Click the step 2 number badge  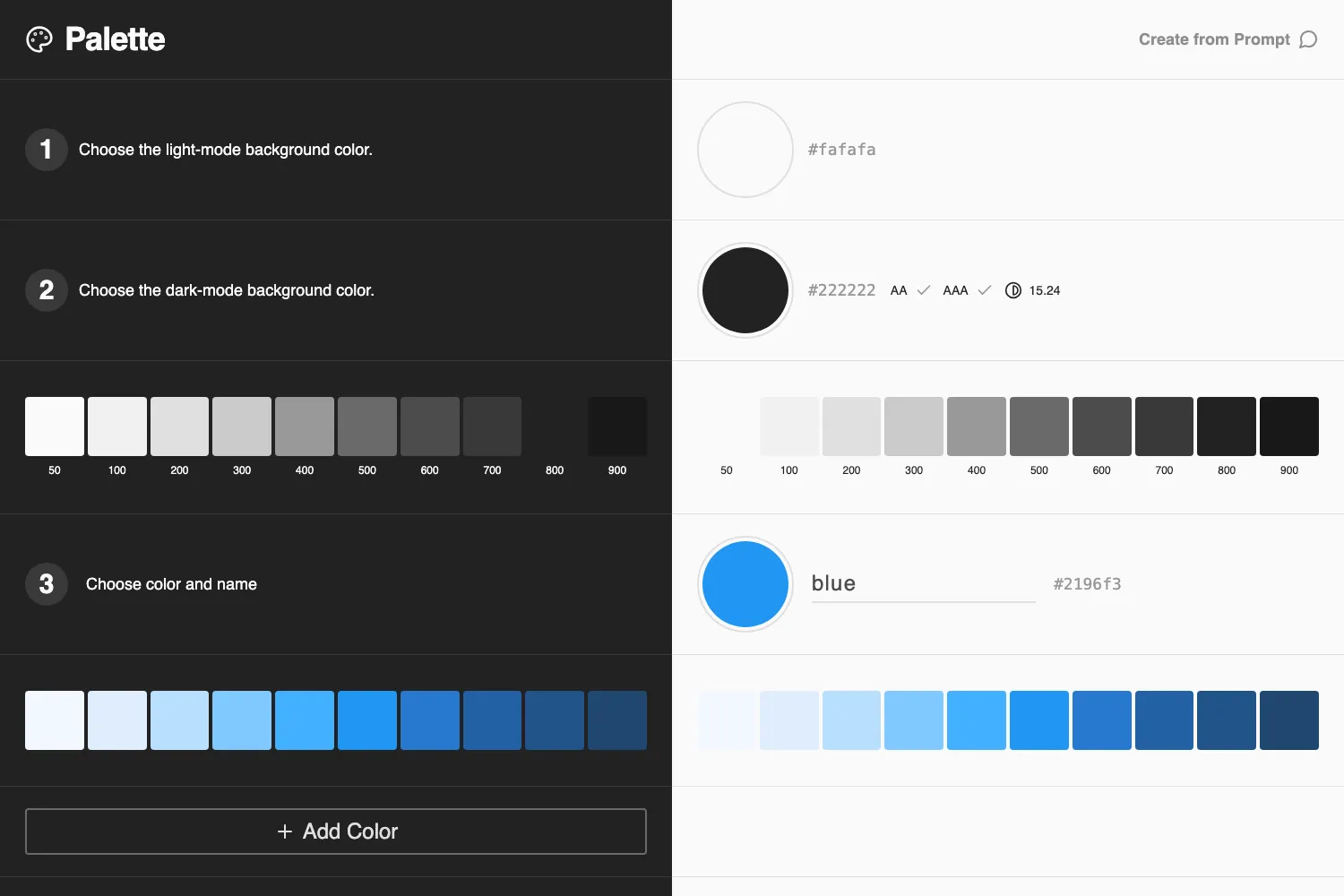(47, 290)
